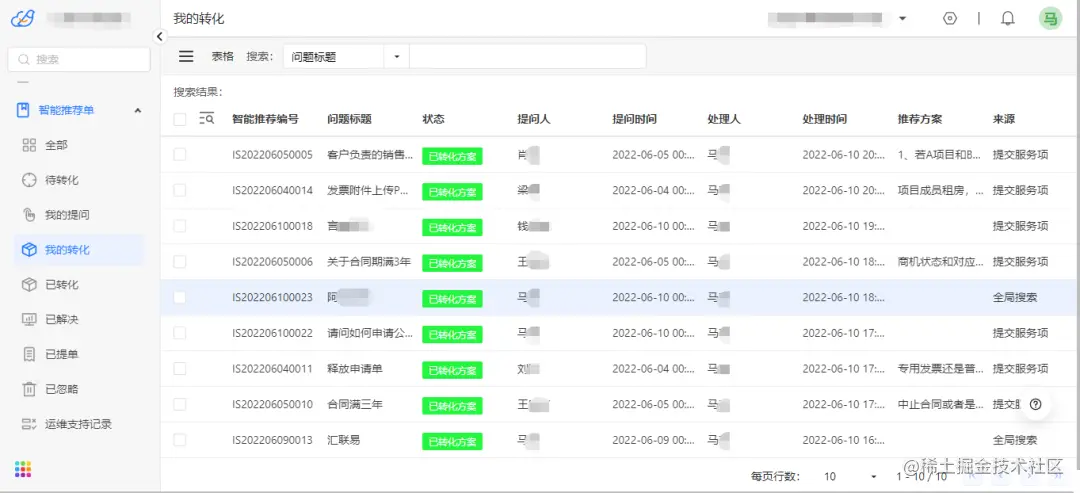Screen dimensions: 1080x493
Task: Check the row IS202206100022 checkbox
Action: click(x=180, y=333)
